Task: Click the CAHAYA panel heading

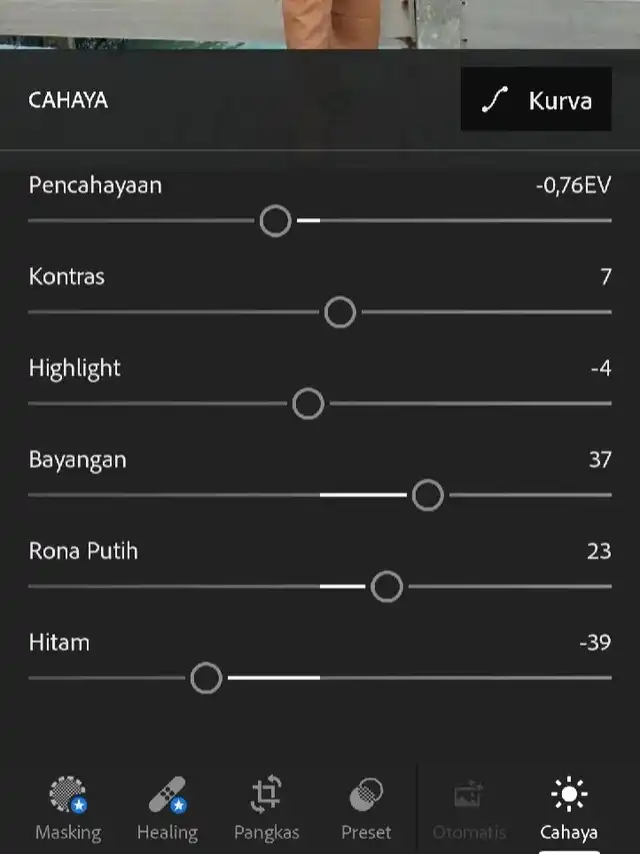Action: pyautogui.click(x=68, y=100)
